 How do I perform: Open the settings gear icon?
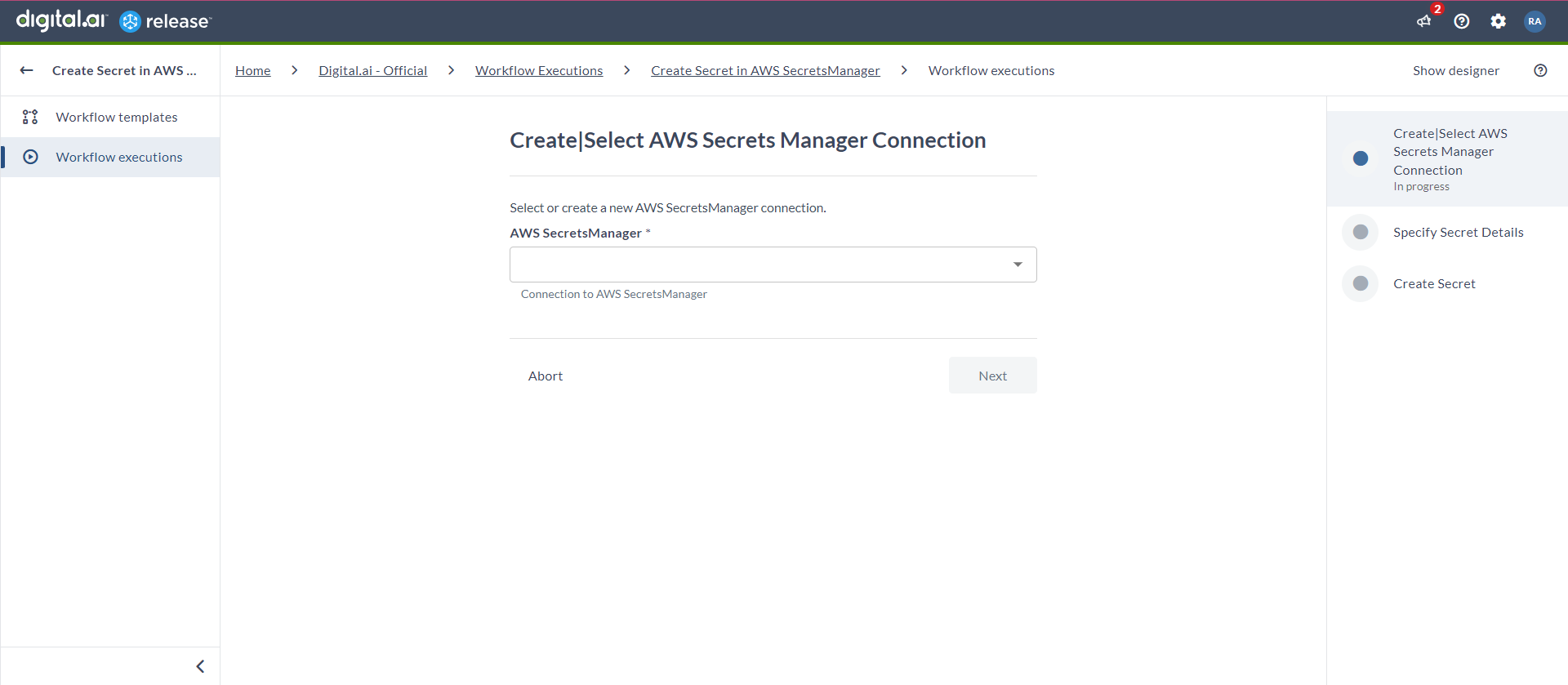click(x=1498, y=21)
